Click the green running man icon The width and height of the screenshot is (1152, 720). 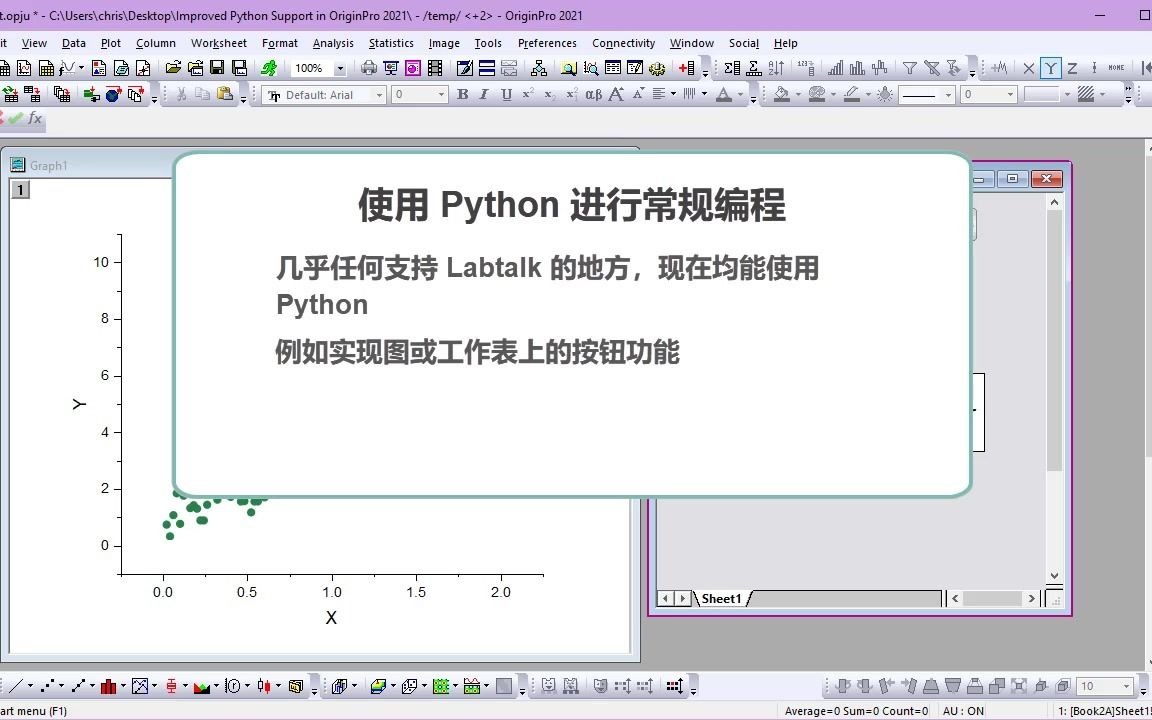(269, 68)
